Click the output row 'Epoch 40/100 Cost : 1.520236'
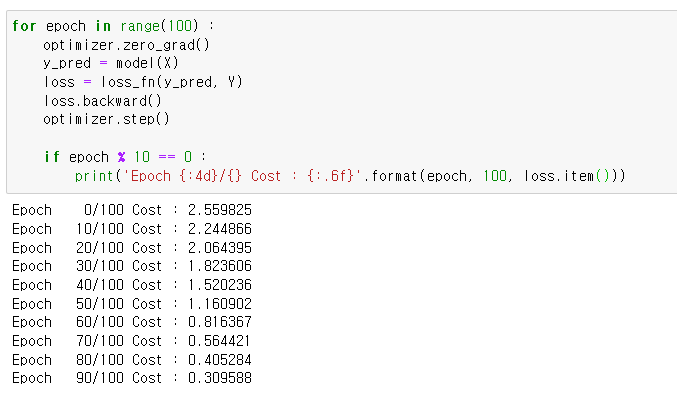 tap(132, 285)
